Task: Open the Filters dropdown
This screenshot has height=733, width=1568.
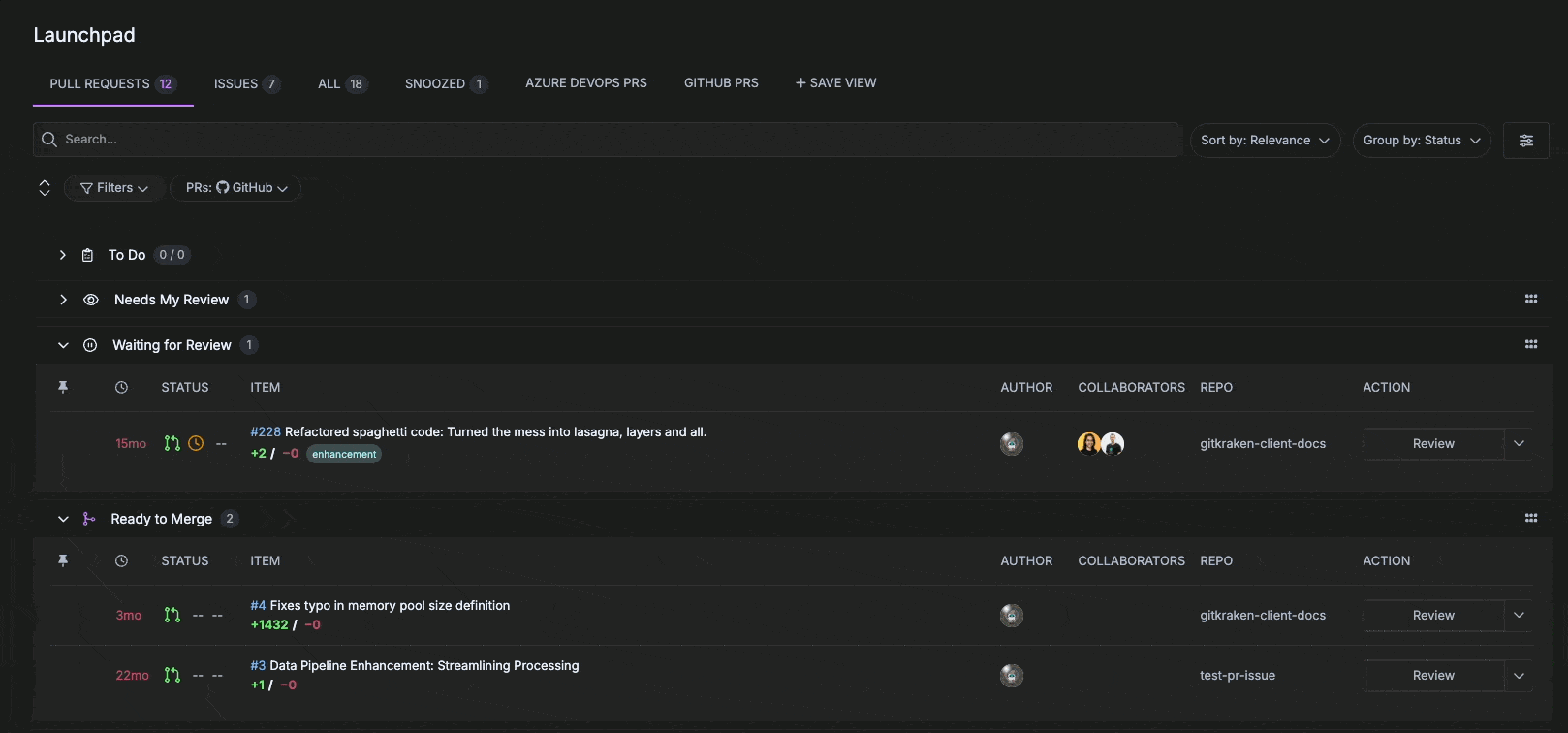Action: click(x=113, y=188)
